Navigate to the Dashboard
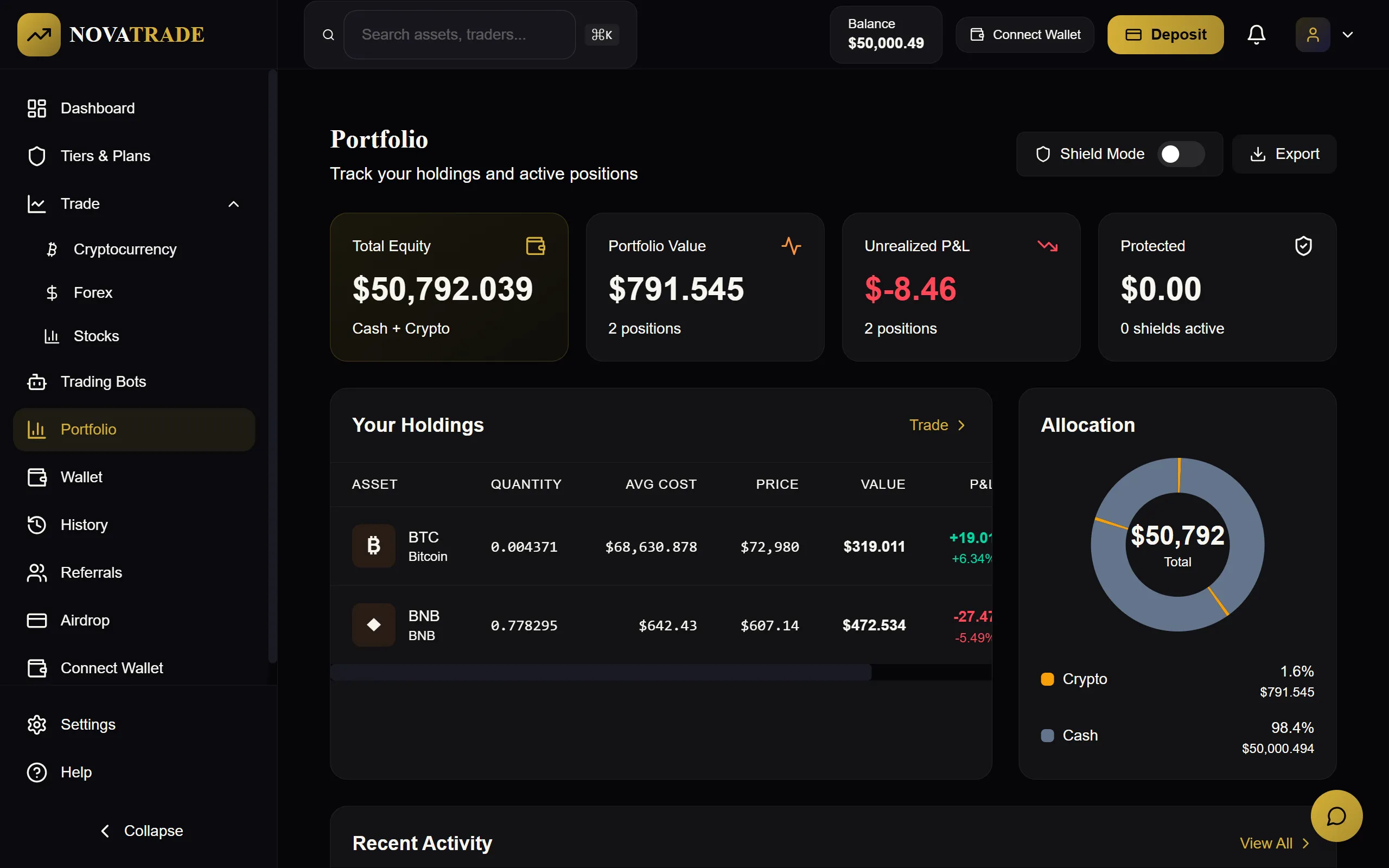This screenshot has width=1389, height=868. point(133,108)
